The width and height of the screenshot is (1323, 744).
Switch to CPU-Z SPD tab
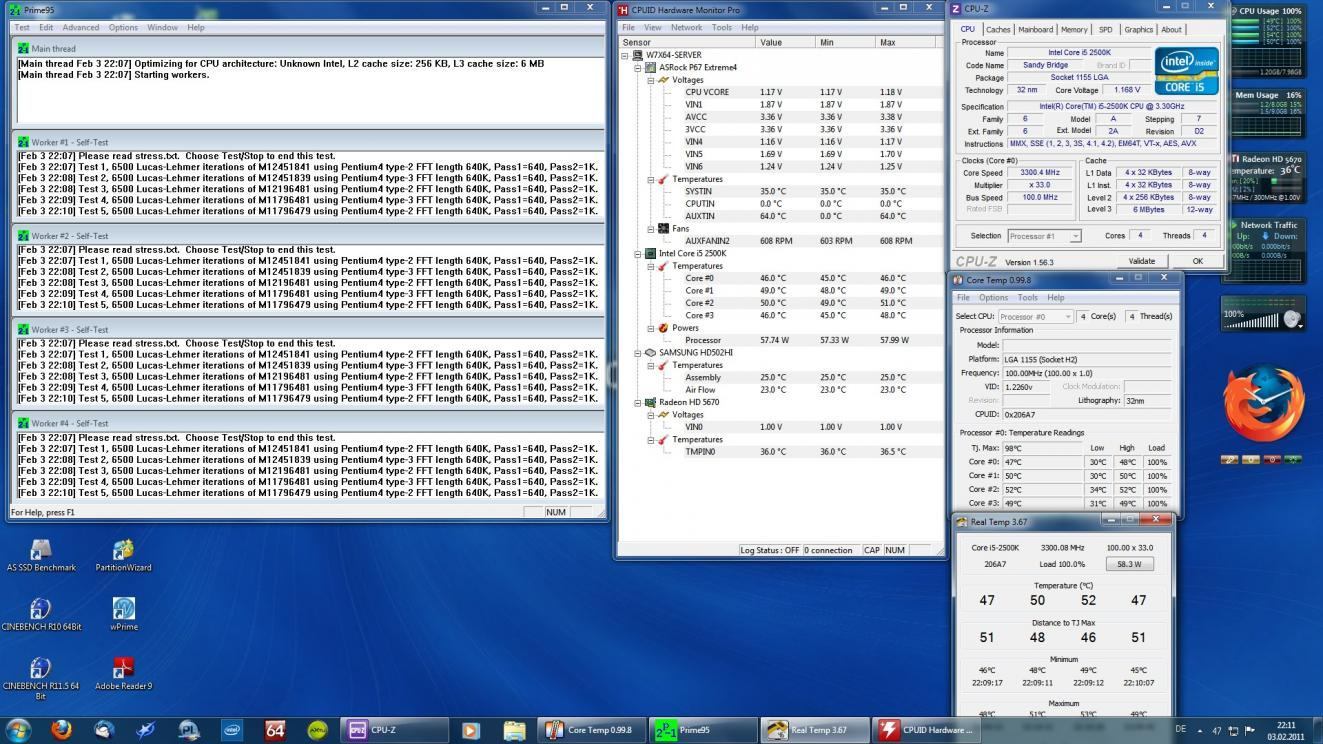pos(1105,29)
